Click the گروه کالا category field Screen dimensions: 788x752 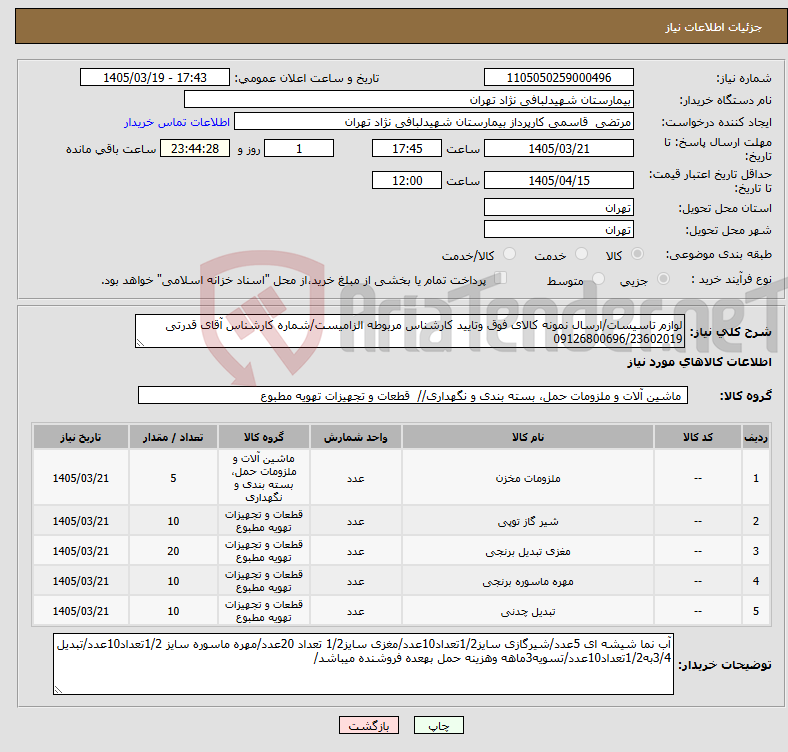(x=413, y=396)
